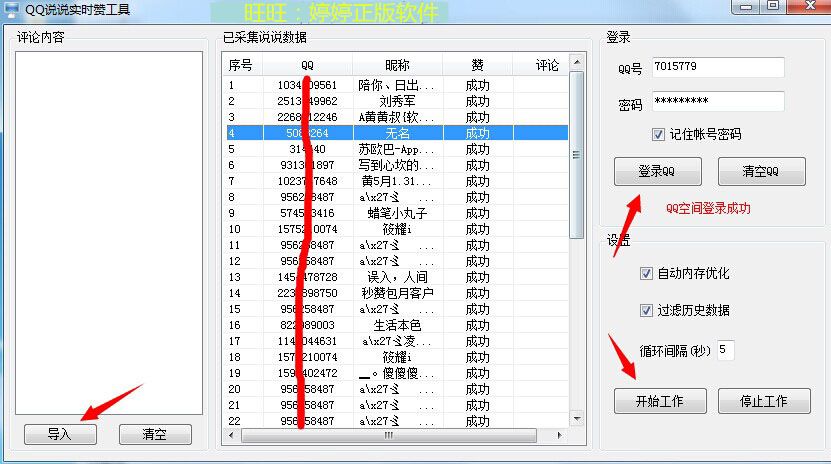Disable the 自动内存优化 checkbox
The image size is (831, 464).
pos(646,273)
